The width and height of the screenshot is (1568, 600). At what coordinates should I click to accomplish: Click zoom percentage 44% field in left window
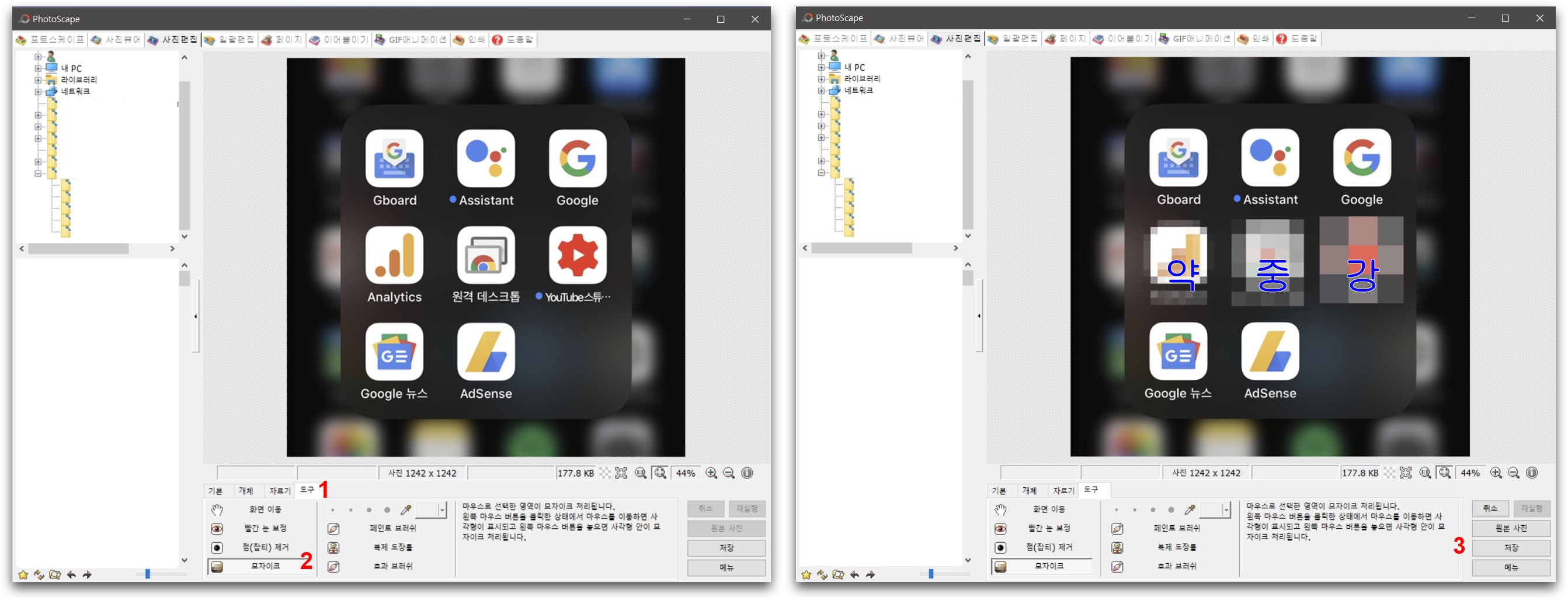(x=686, y=473)
